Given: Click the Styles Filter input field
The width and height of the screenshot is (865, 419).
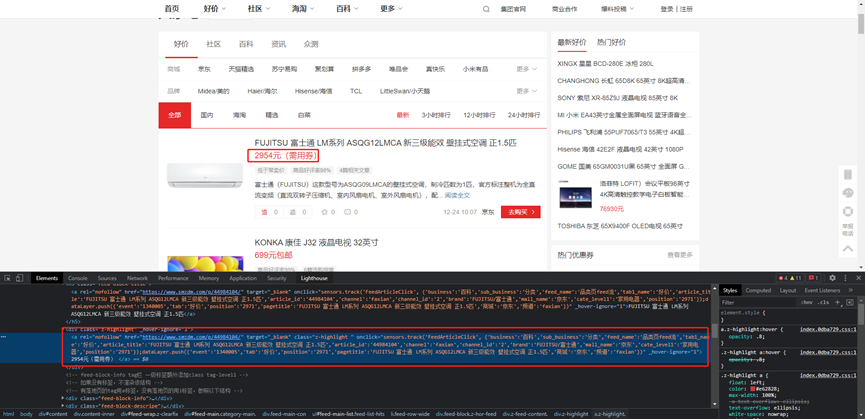Looking at the screenshot, I should pos(760,302).
